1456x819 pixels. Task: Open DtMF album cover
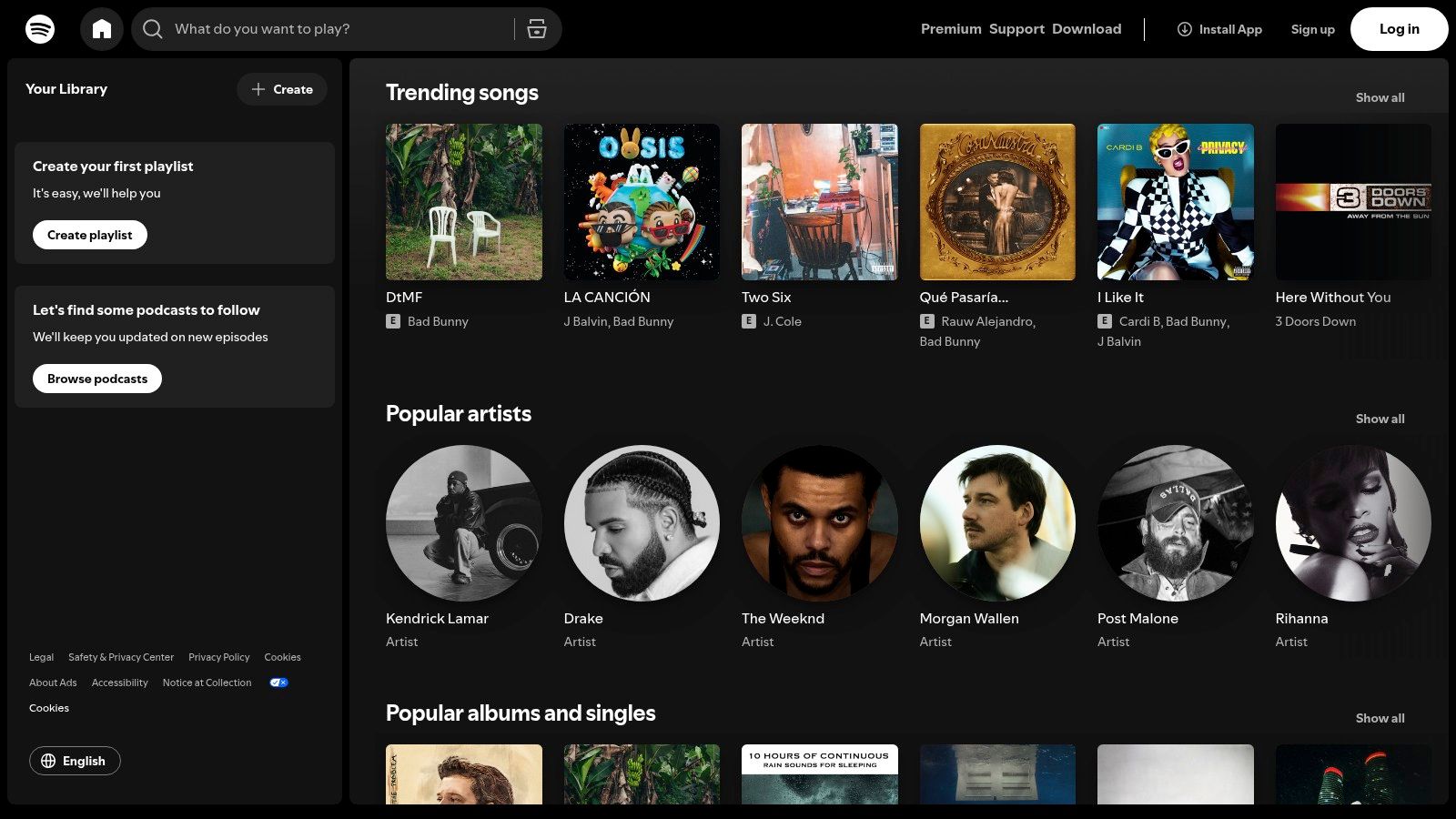(464, 202)
